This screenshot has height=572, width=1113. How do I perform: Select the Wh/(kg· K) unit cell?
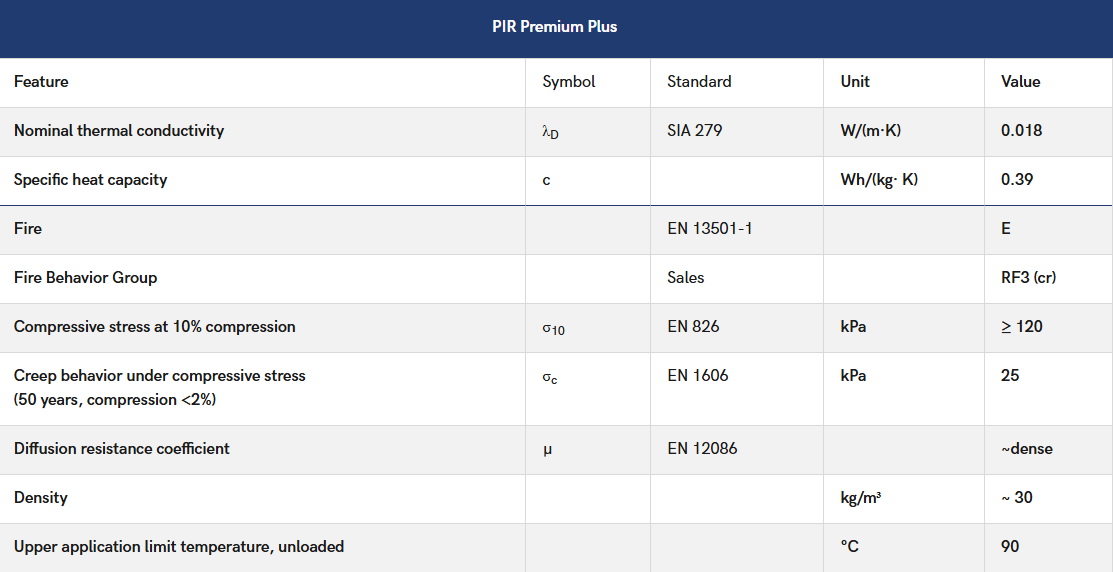(x=879, y=180)
